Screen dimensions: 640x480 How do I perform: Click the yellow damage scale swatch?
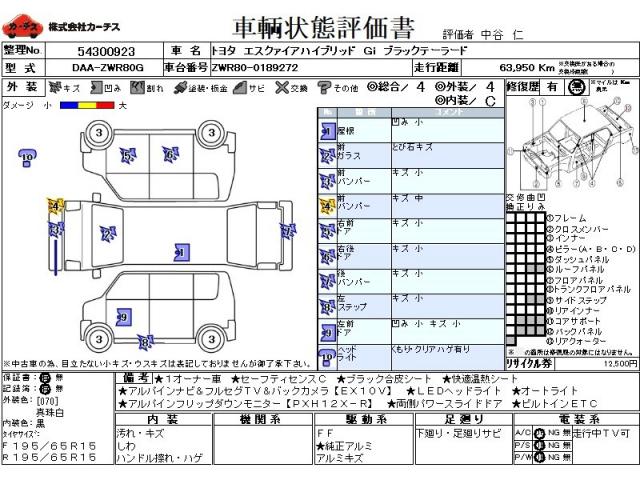87,105
